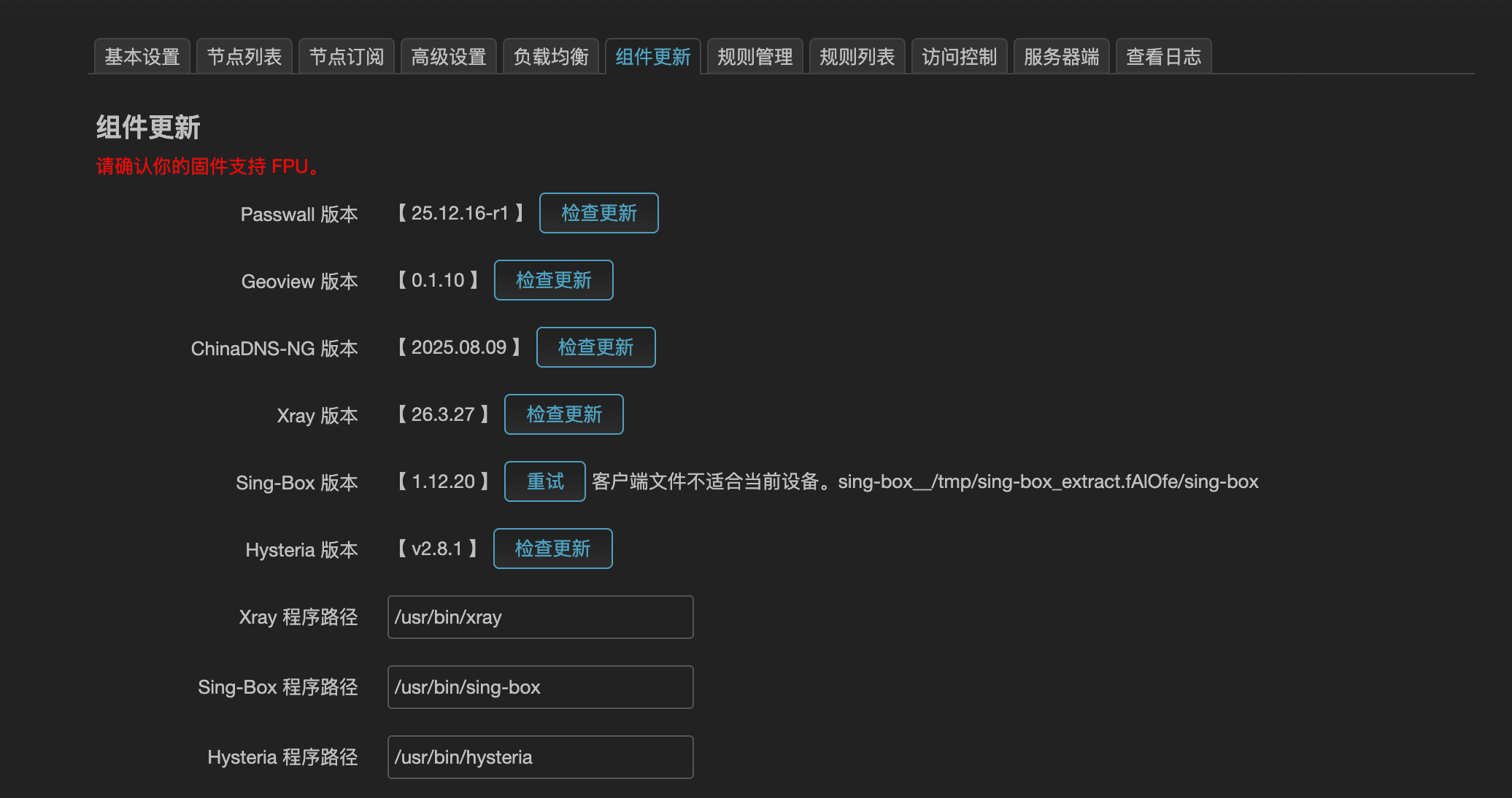Open the 负载均衡 tab
The height and width of the screenshot is (798, 1512).
point(550,55)
